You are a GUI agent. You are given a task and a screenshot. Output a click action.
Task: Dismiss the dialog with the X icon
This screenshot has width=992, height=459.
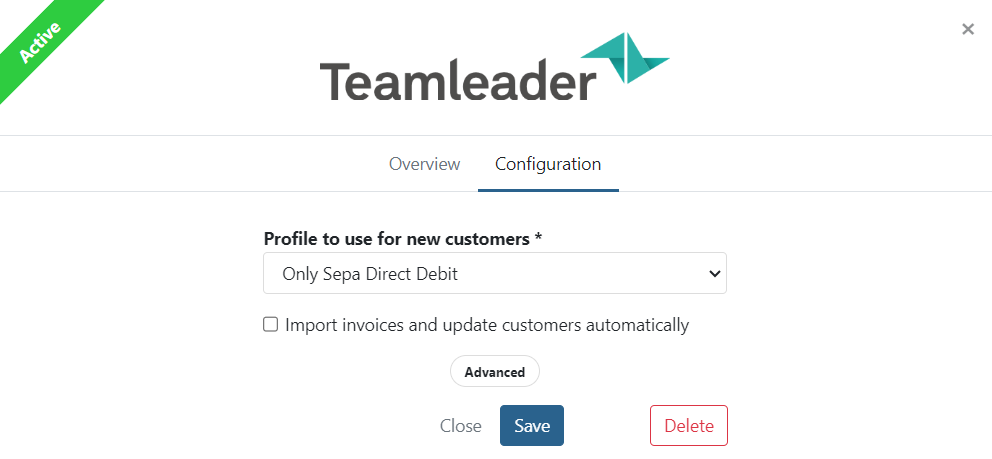968,29
